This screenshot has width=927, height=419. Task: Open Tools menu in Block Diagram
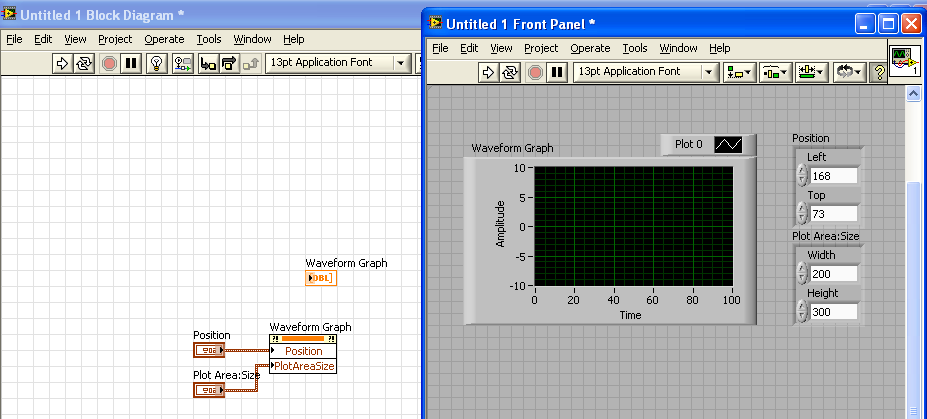coord(209,39)
